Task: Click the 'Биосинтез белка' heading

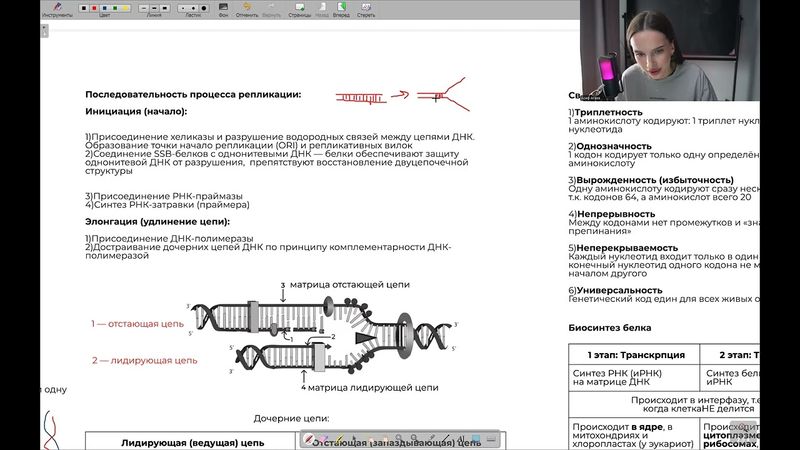Action: click(x=610, y=328)
